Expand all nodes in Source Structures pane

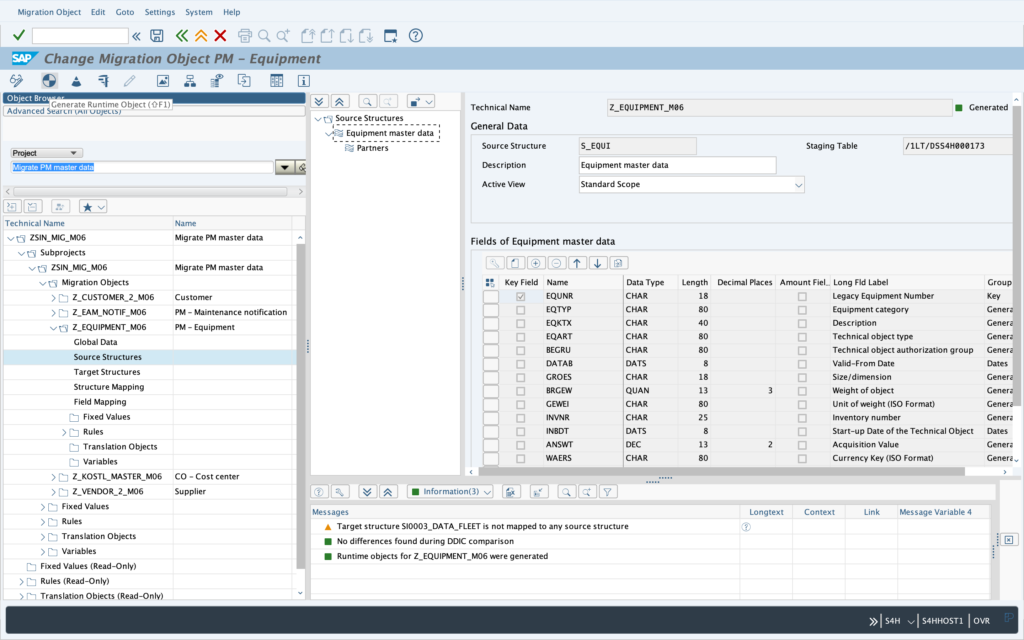coord(319,101)
